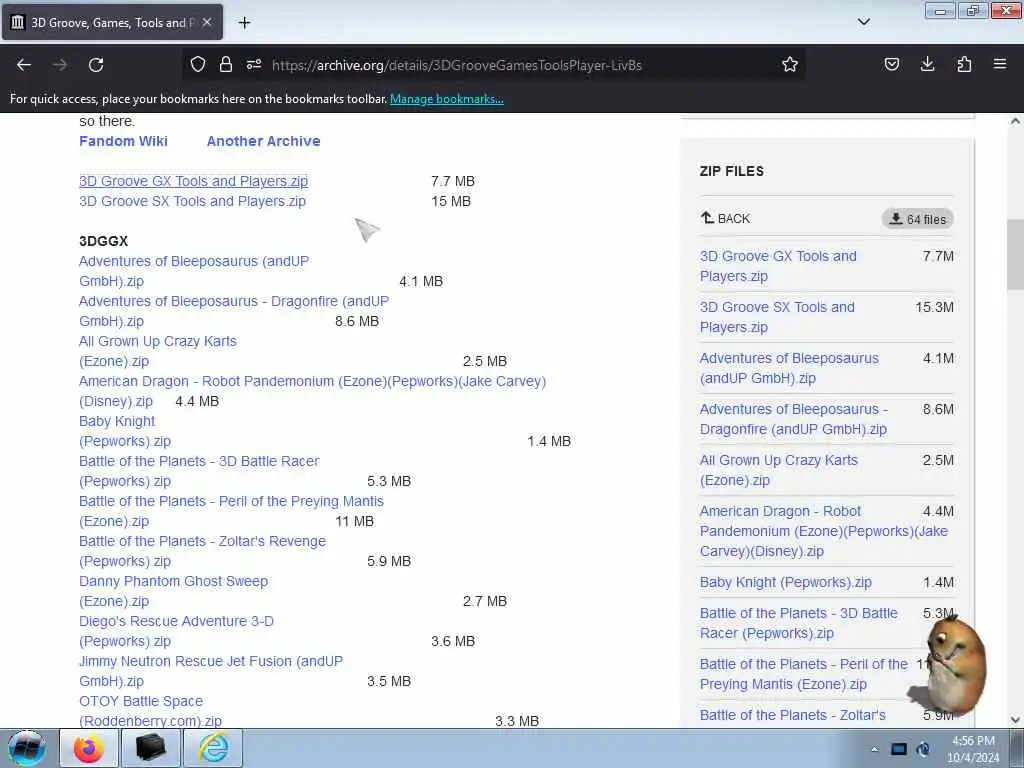Click the monitor icon in system tray

tap(899, 749)
